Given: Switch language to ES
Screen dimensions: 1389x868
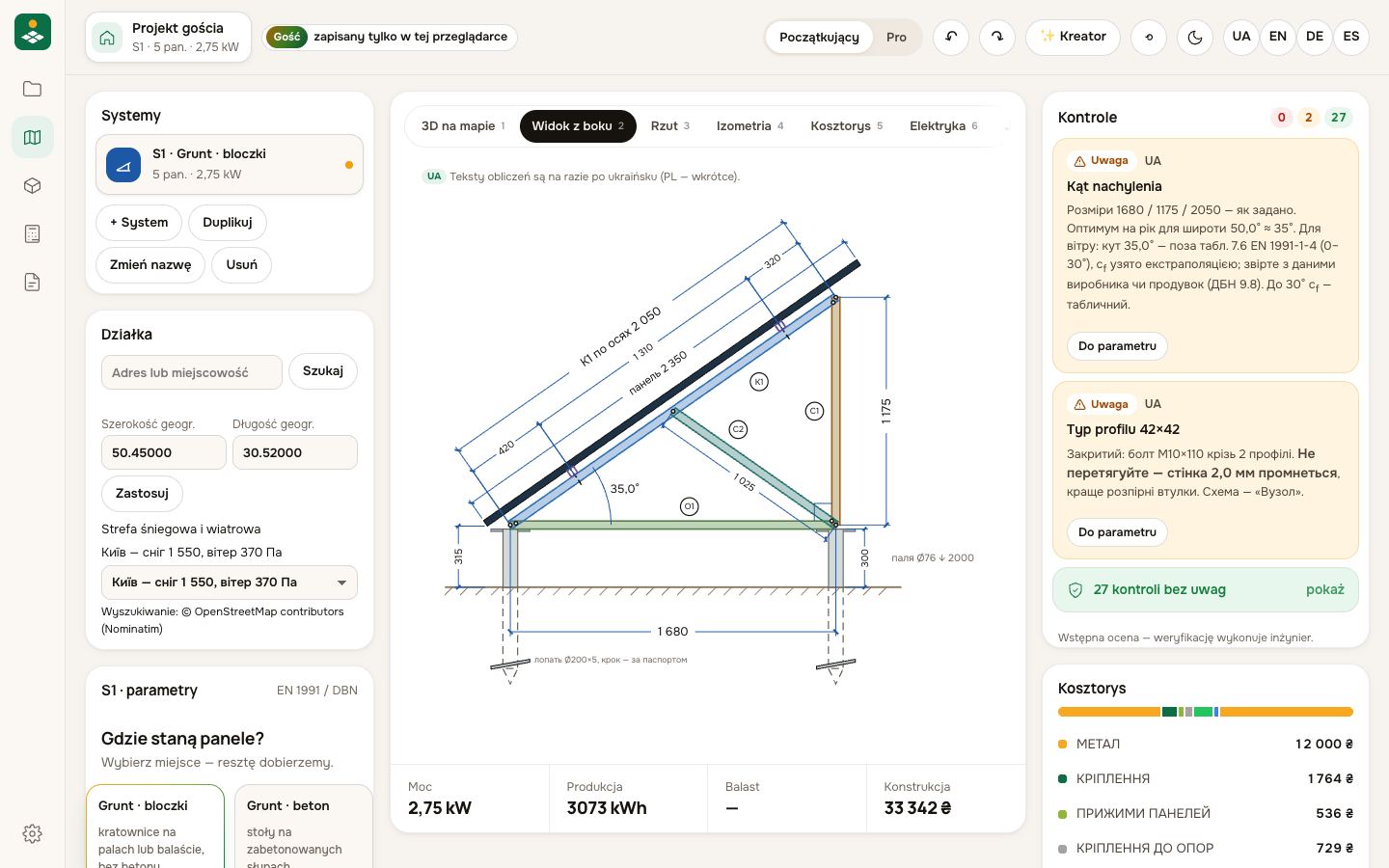Looking at the screenshot, I should 1351,37.
